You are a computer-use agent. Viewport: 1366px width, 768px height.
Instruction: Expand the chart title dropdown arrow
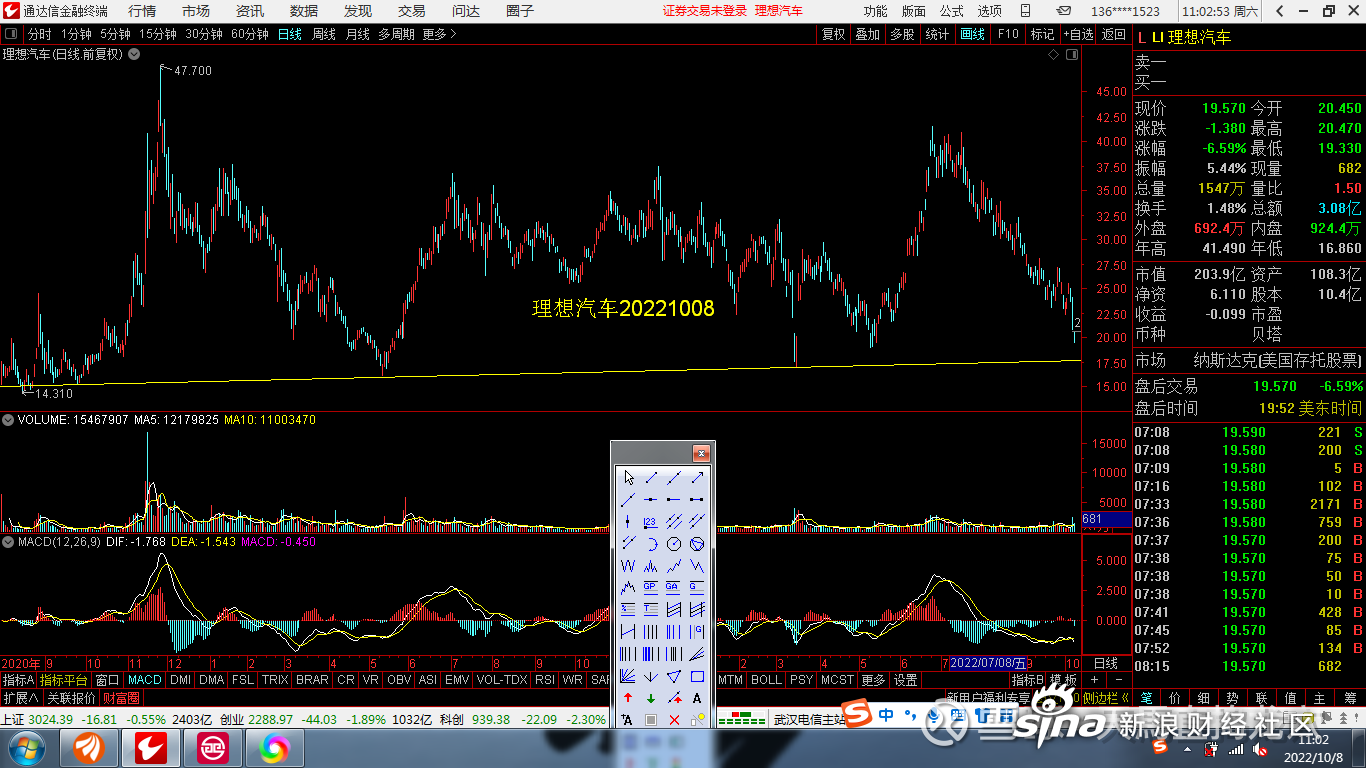pyautogui.click(x=132, y=54)
